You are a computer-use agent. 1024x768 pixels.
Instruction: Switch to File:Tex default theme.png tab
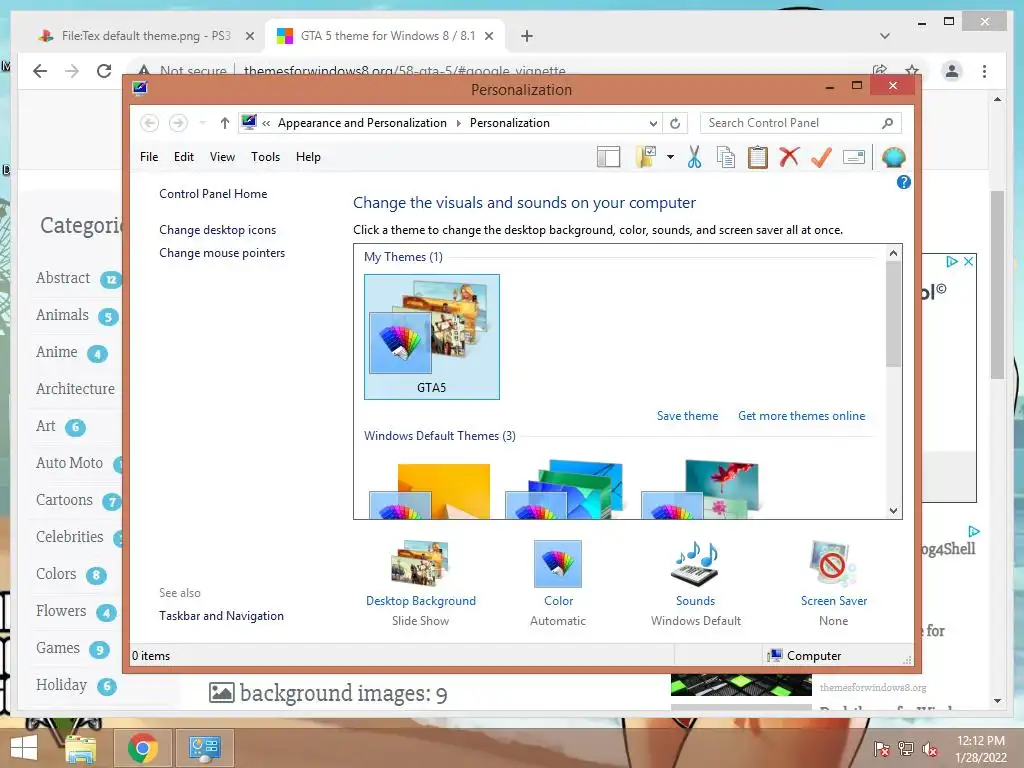[x=146, y=36]
